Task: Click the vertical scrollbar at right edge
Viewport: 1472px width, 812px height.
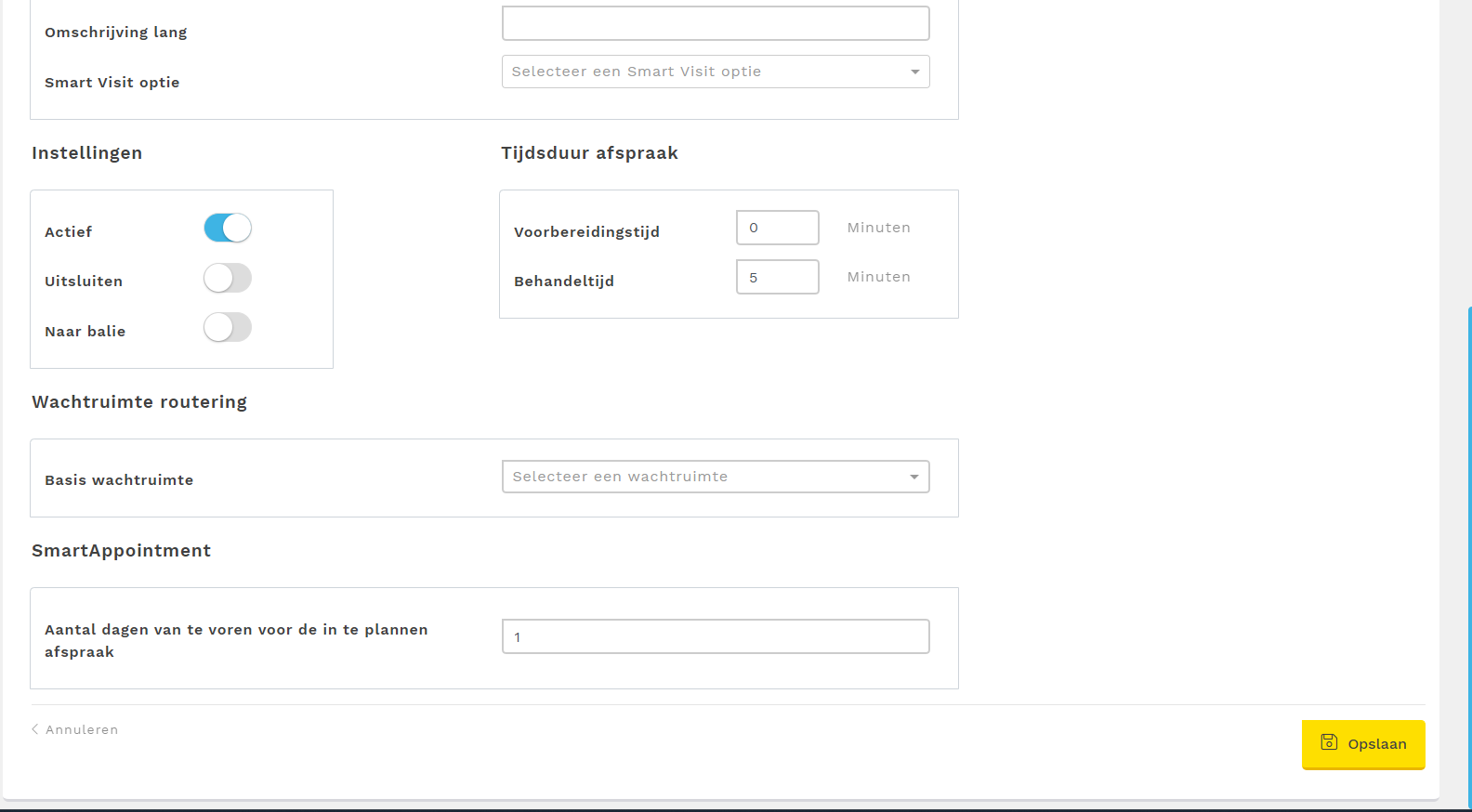Action: coord(1468,557)
